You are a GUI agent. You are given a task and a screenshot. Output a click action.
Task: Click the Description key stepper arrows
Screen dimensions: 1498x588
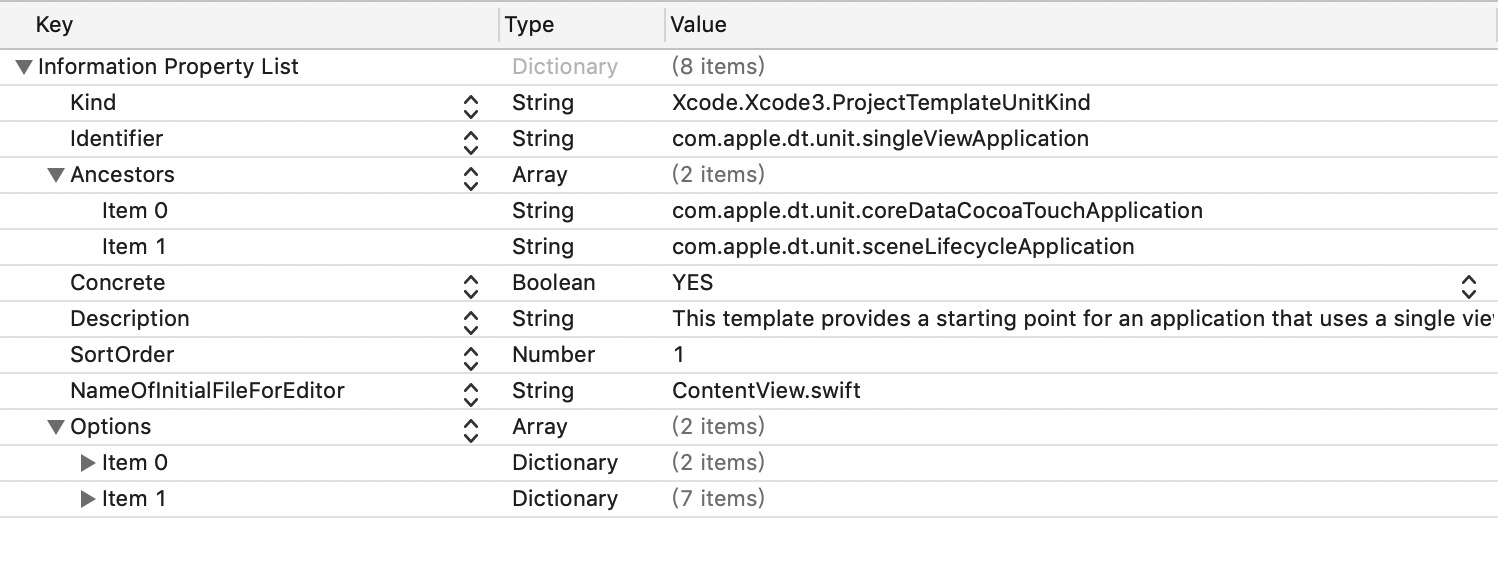coord(471,320)
